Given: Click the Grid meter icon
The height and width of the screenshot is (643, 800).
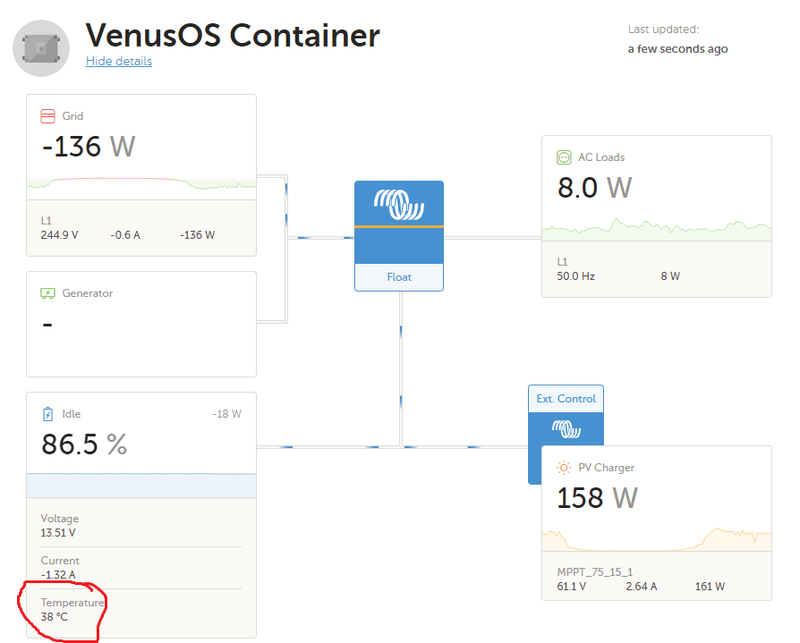Looking at the screenshot, I should point(47,116).
